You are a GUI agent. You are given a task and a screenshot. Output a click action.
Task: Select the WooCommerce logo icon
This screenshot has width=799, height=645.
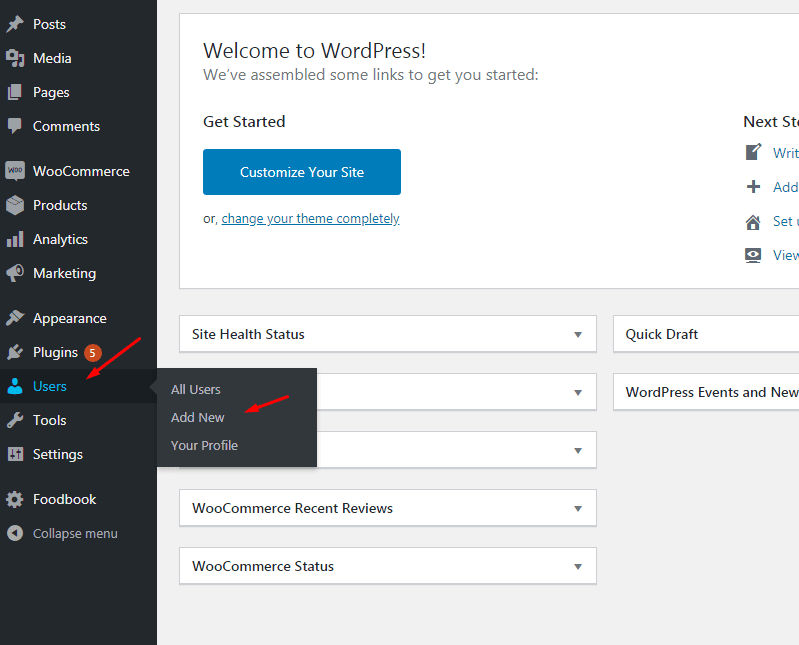[x=15, y=171]
